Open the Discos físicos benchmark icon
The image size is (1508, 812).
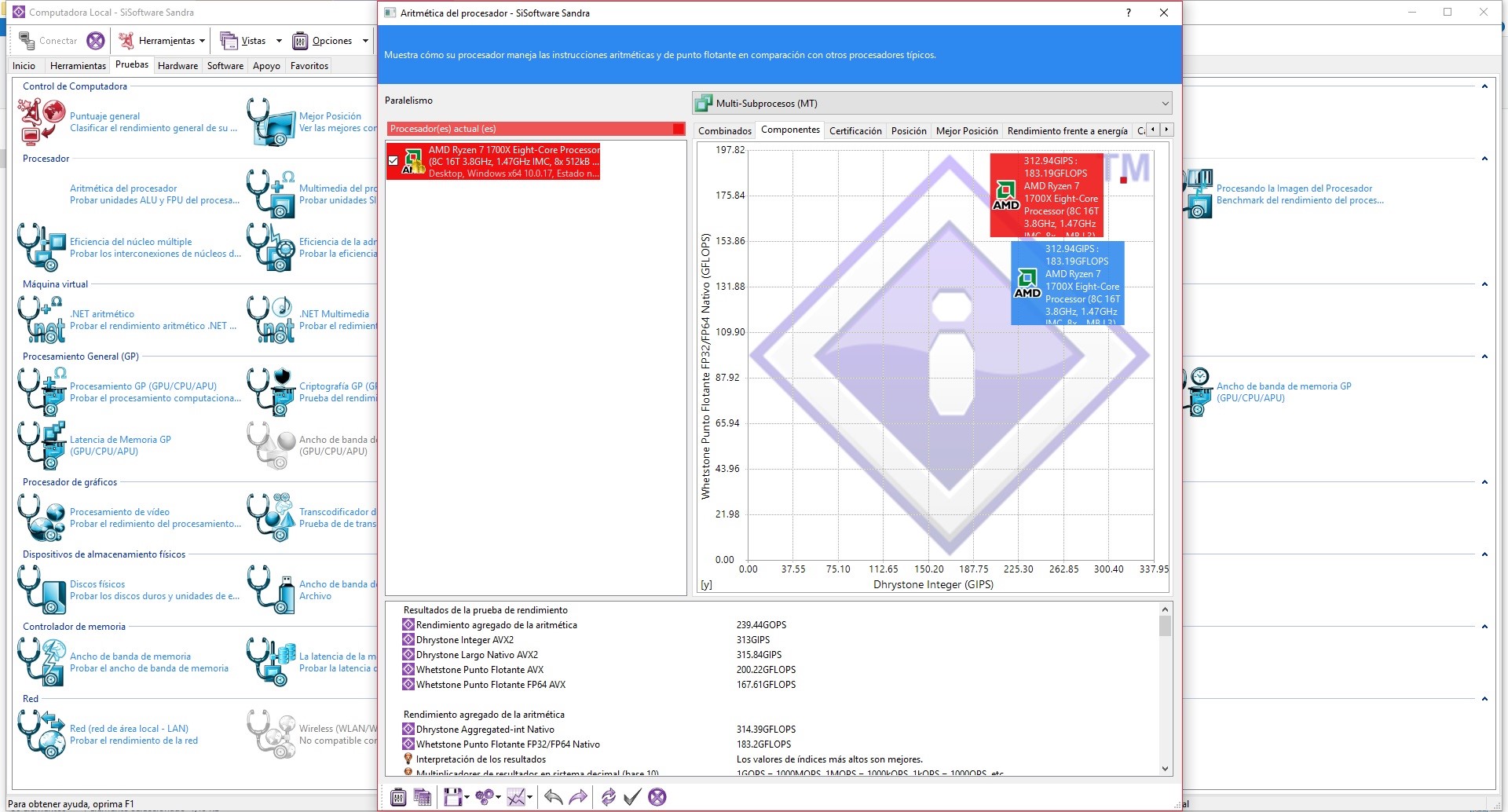pos(42,590)
